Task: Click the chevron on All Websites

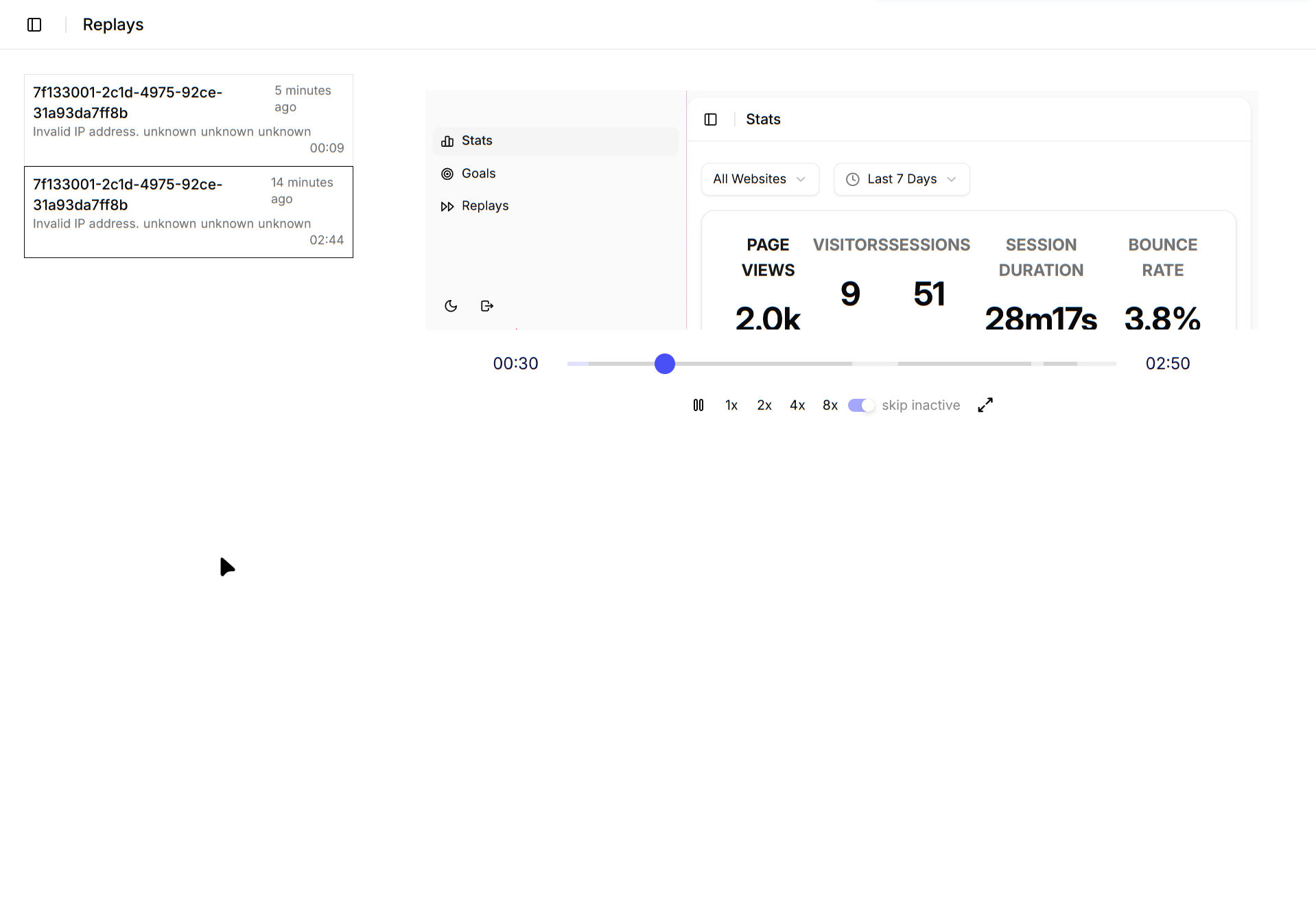Action: coord(801,180)
